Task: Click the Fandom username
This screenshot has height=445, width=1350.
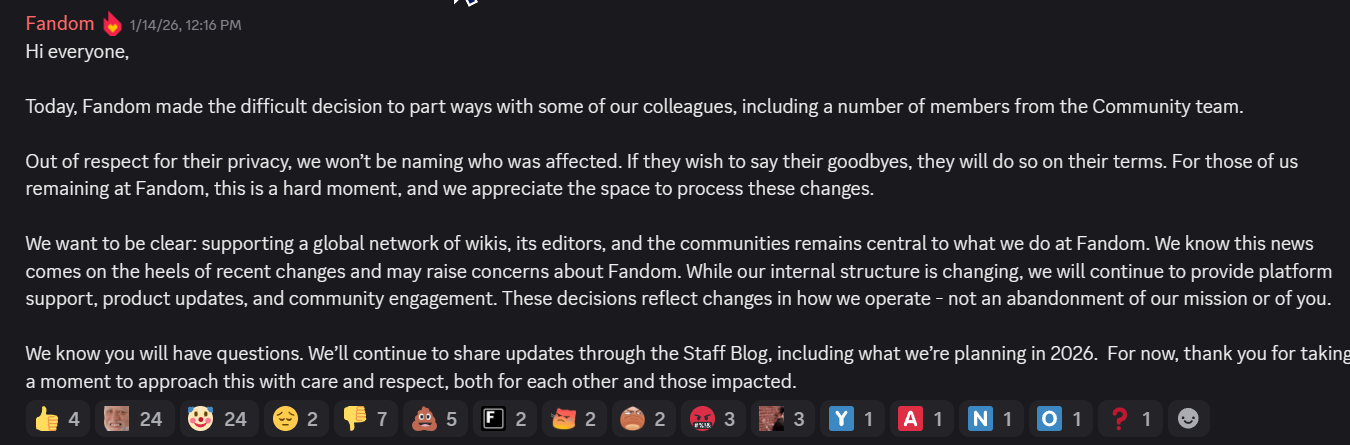Action: point(60,23)
